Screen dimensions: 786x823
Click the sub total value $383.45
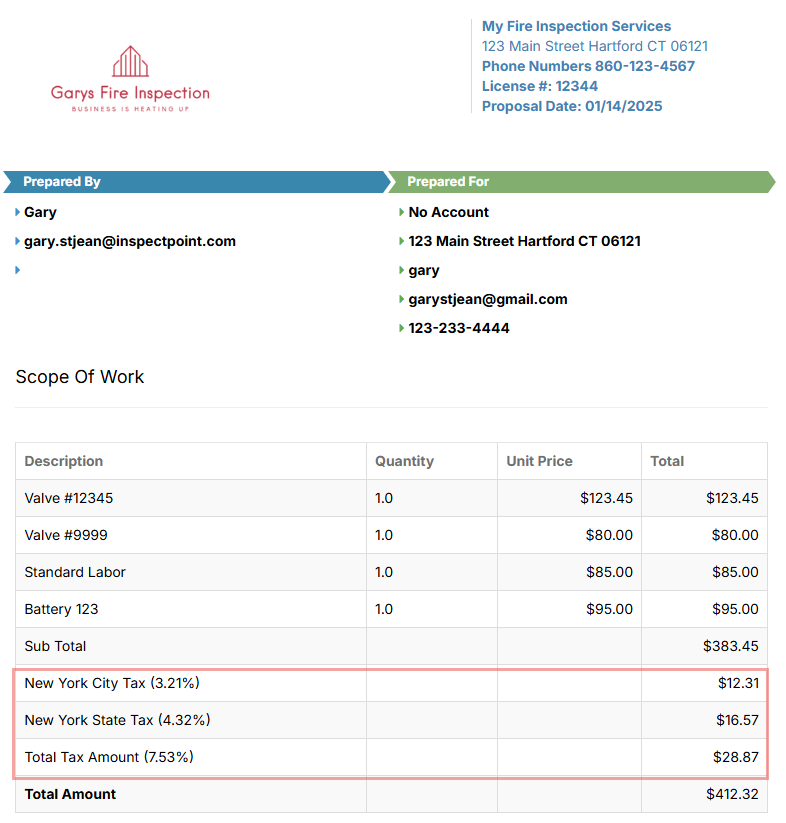point(731,646)
